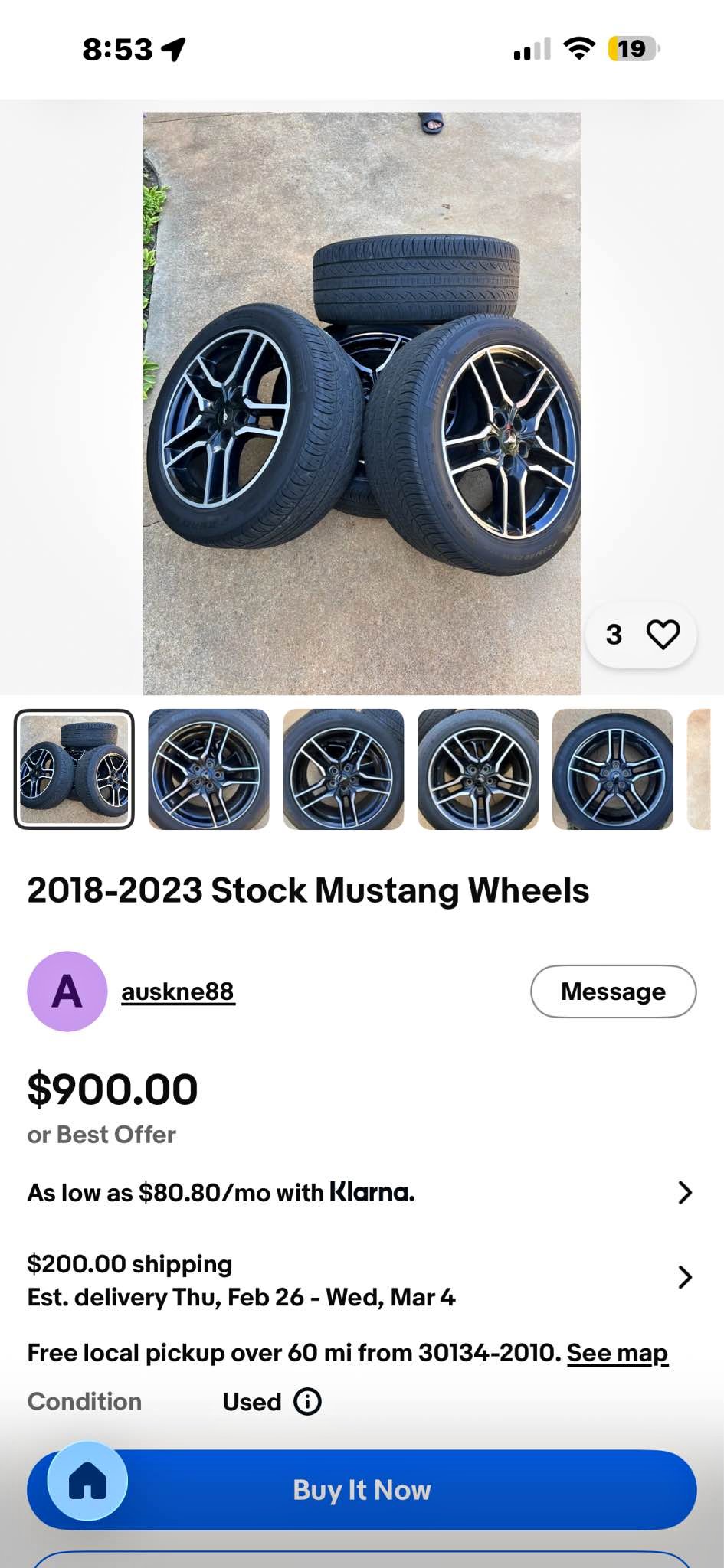Open the See map link
This screenshot has height=1568, width=724.
617,1353
